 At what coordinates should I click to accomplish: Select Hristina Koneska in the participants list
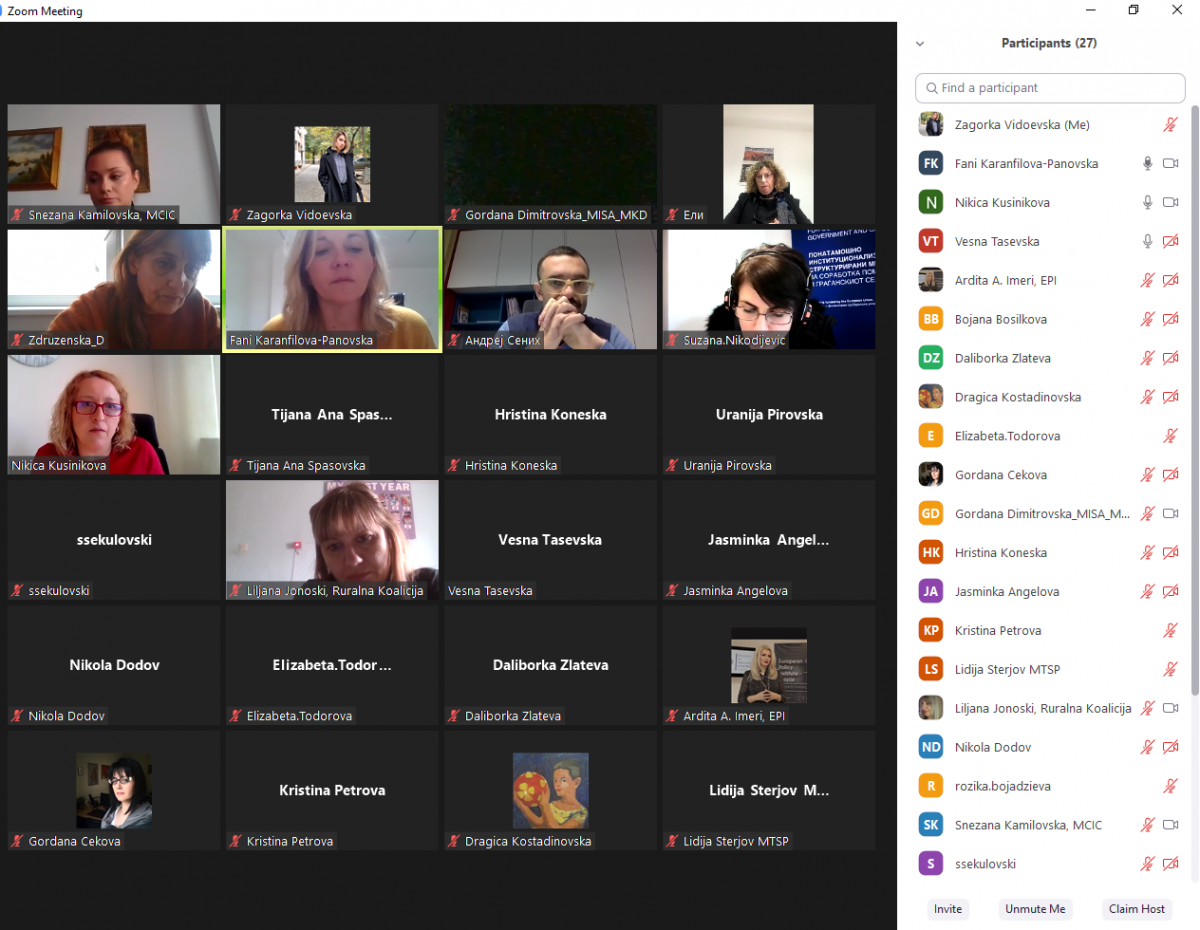1000,553
